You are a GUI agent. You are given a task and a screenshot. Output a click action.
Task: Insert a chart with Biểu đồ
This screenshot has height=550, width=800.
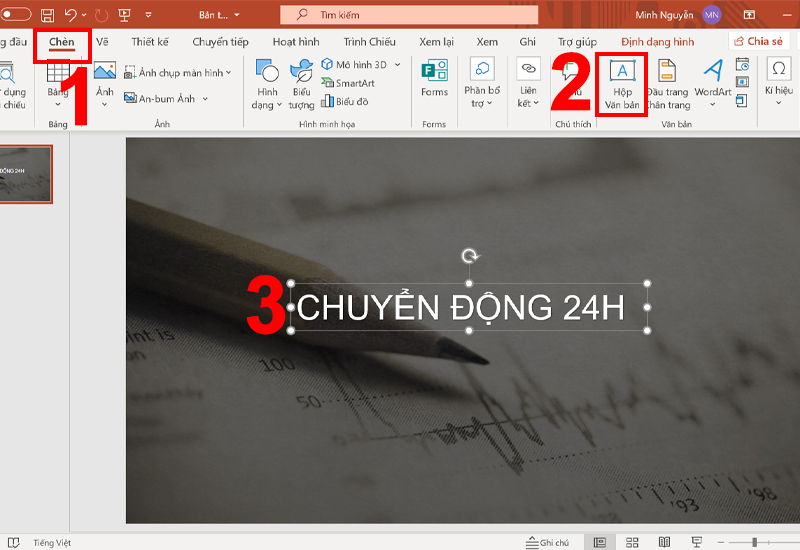(x=345, y=102)
